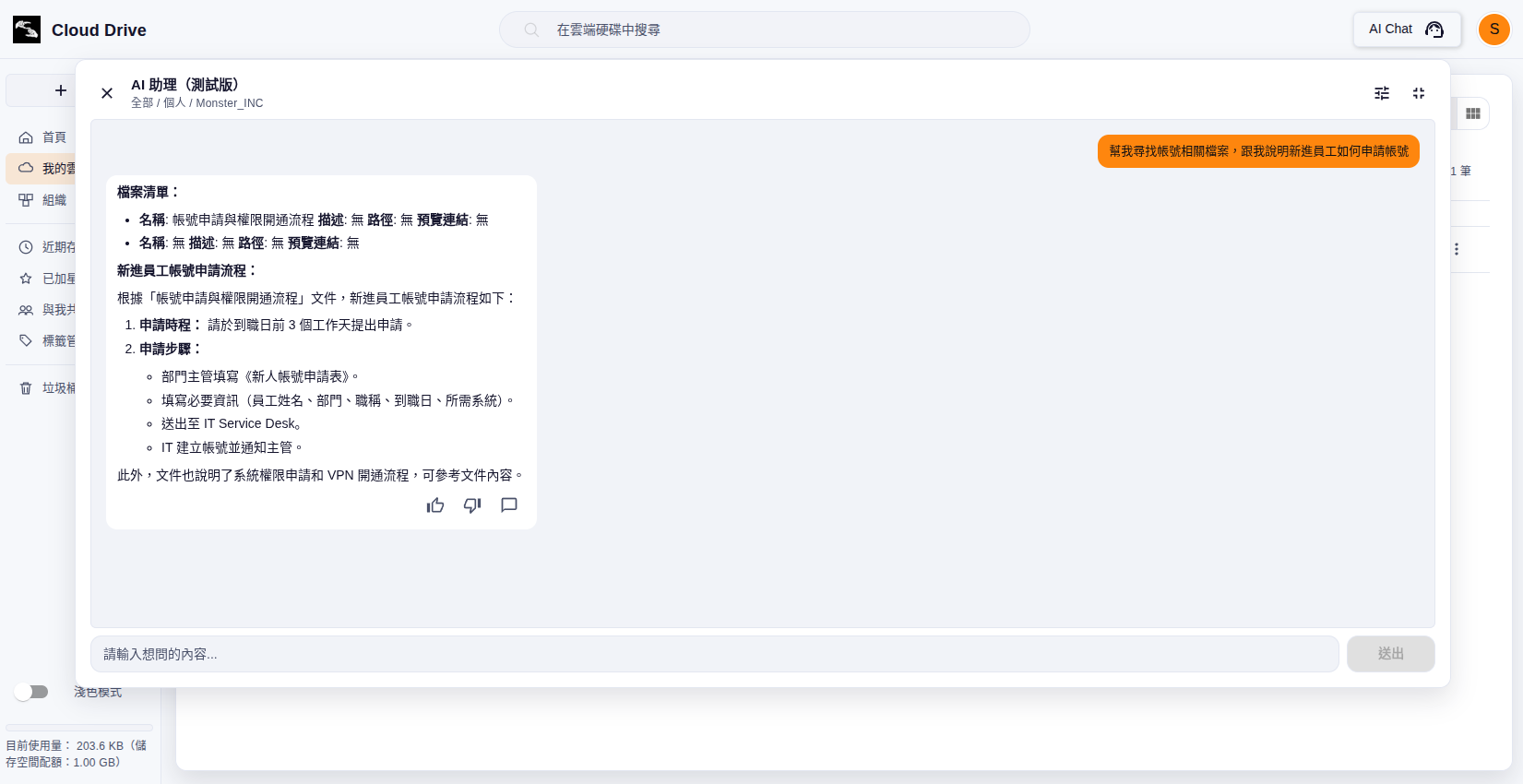The height and width of the screenshot is (784, 1523).
Task: Click the search magnifier icon
Action: pos(531,30)
